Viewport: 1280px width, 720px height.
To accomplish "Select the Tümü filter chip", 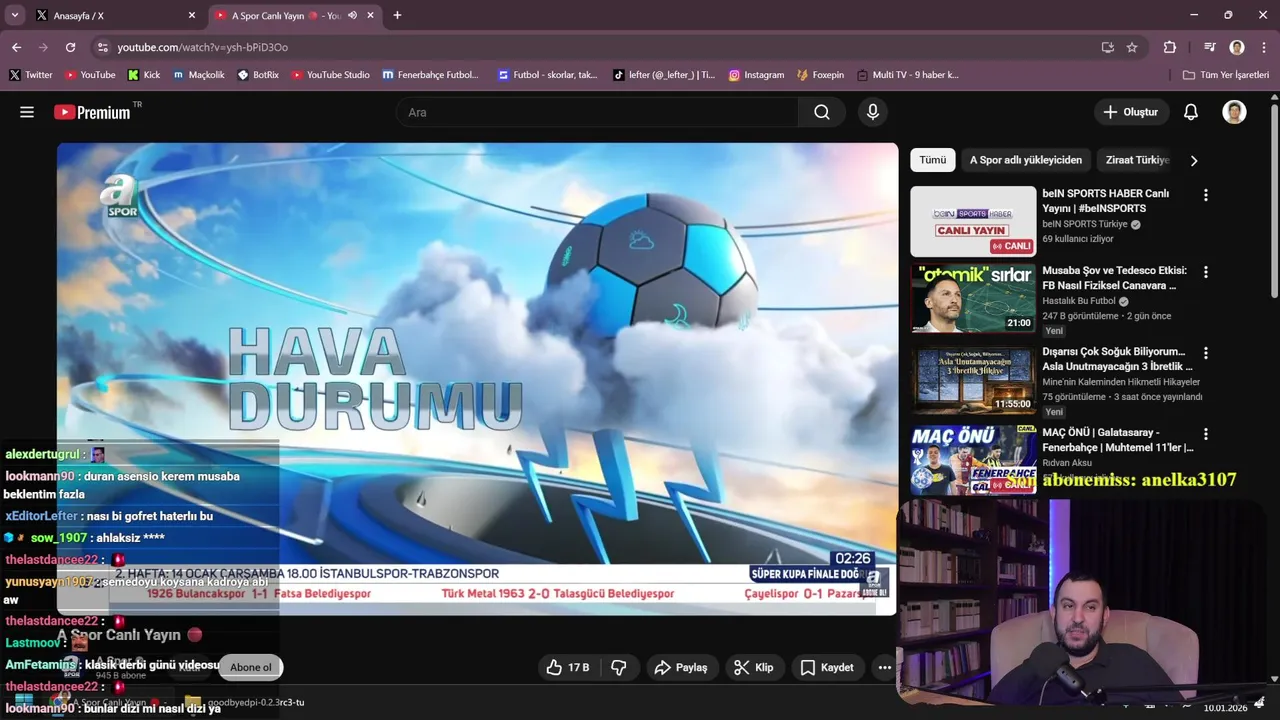I will click(x=932, y=160).
